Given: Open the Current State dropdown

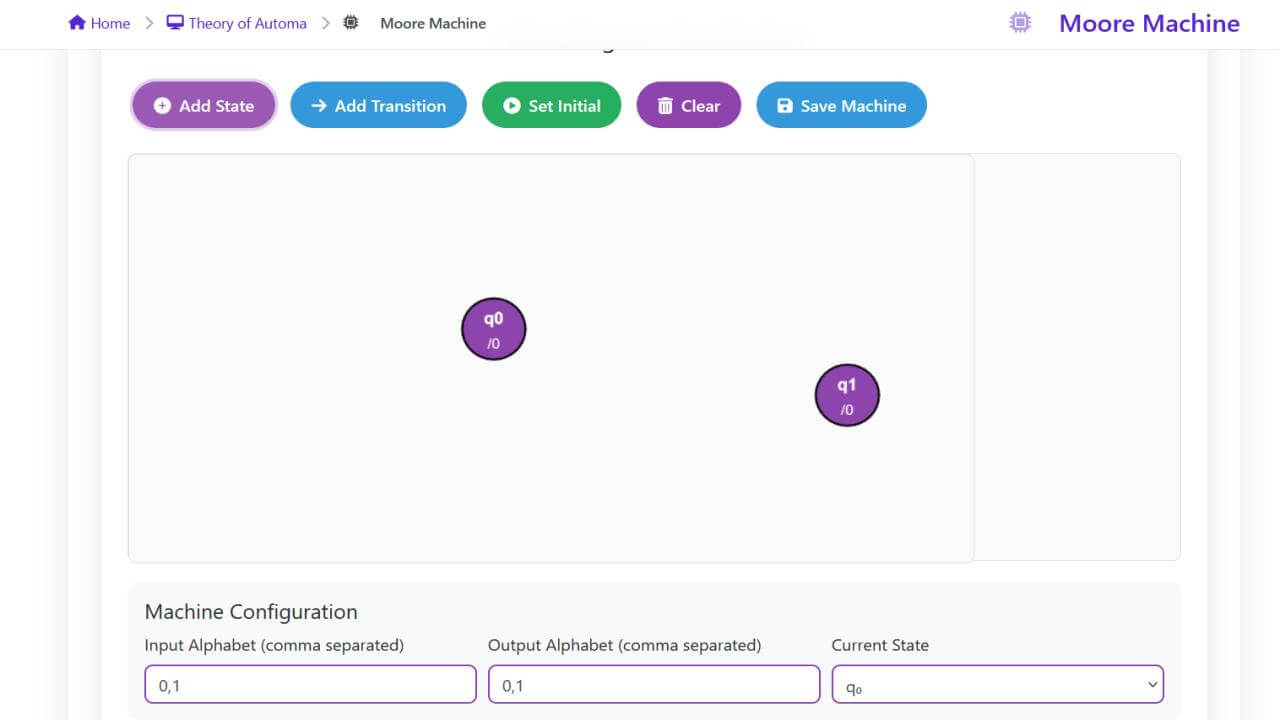Looking at the screenshot, I should pyautogui.click(x=998, y=685).
